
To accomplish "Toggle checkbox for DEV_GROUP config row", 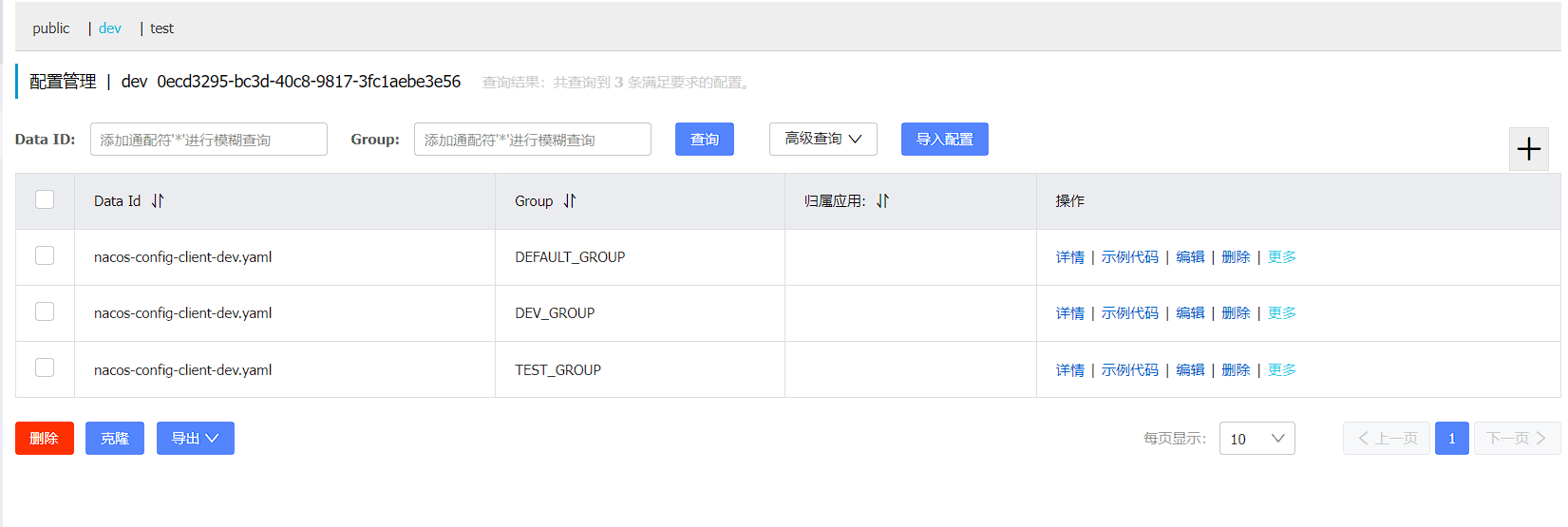I will pyautogui.click(x=45, y=311).
